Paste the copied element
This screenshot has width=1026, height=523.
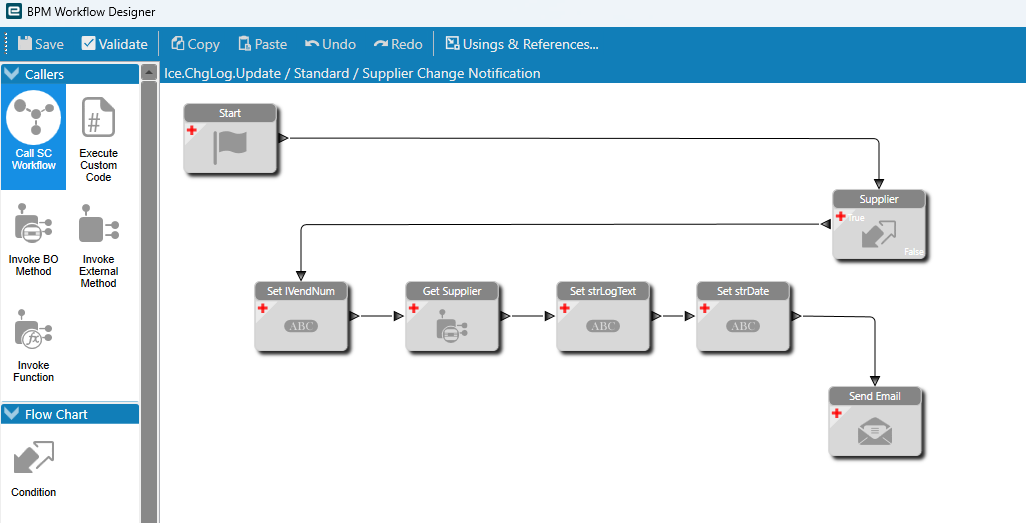[262, 44]
